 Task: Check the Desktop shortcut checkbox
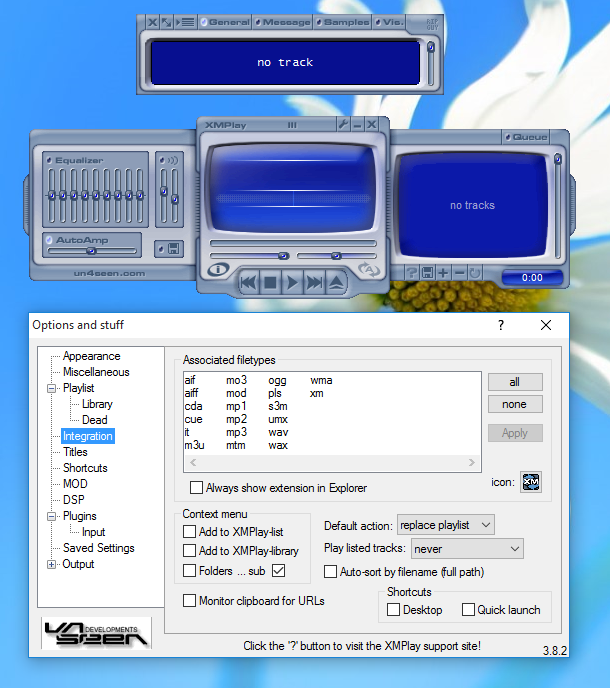(393, 609)
